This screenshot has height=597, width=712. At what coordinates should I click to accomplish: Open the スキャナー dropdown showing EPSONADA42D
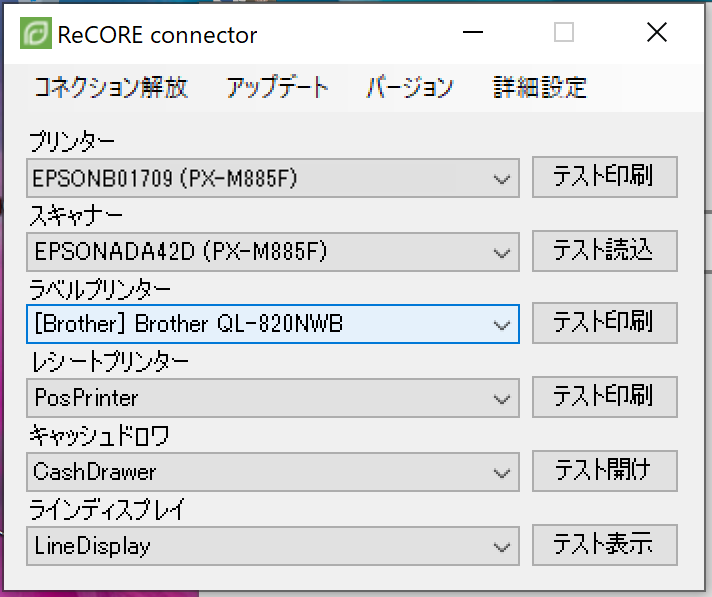point(273,252)
